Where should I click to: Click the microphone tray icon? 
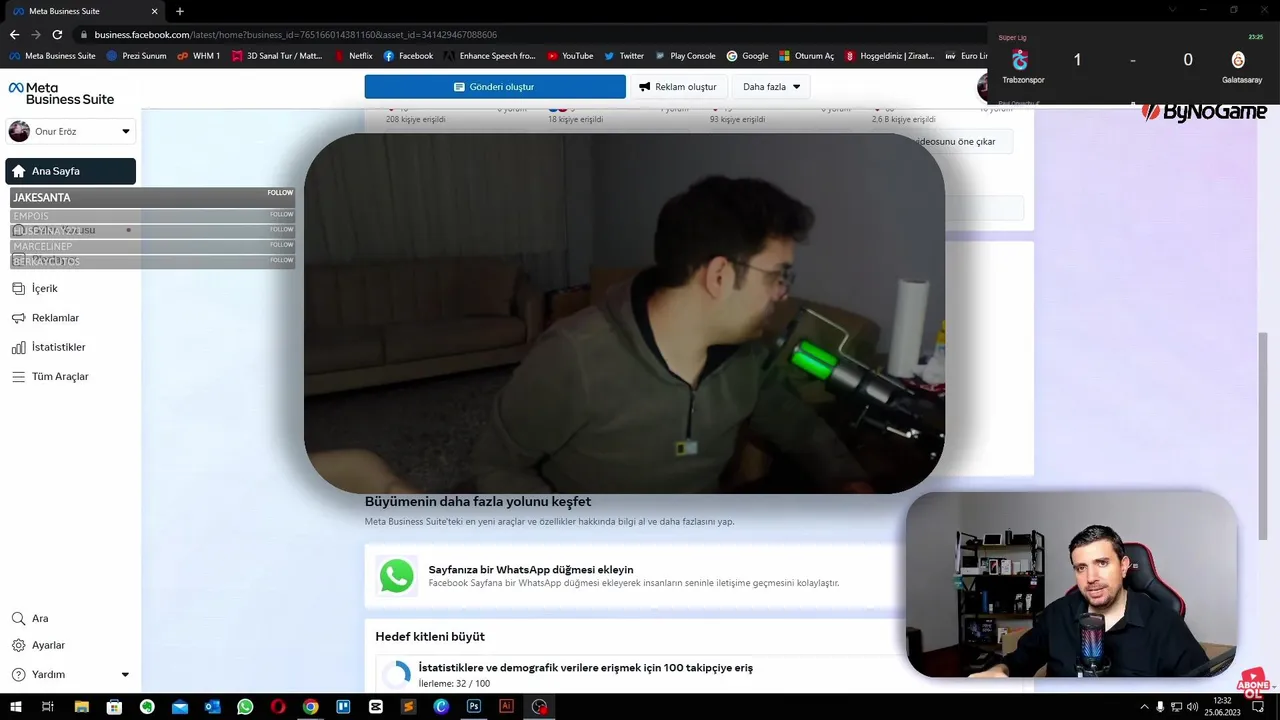[1160, 707]
